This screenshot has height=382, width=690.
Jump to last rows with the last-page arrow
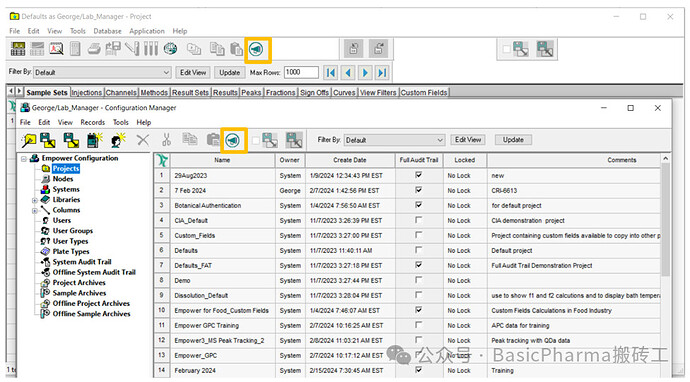(x=382, y=73)
